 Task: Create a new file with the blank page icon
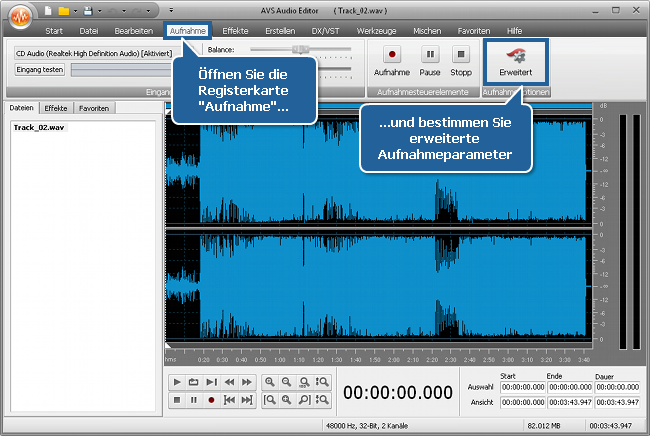click(x=48, y=11)
